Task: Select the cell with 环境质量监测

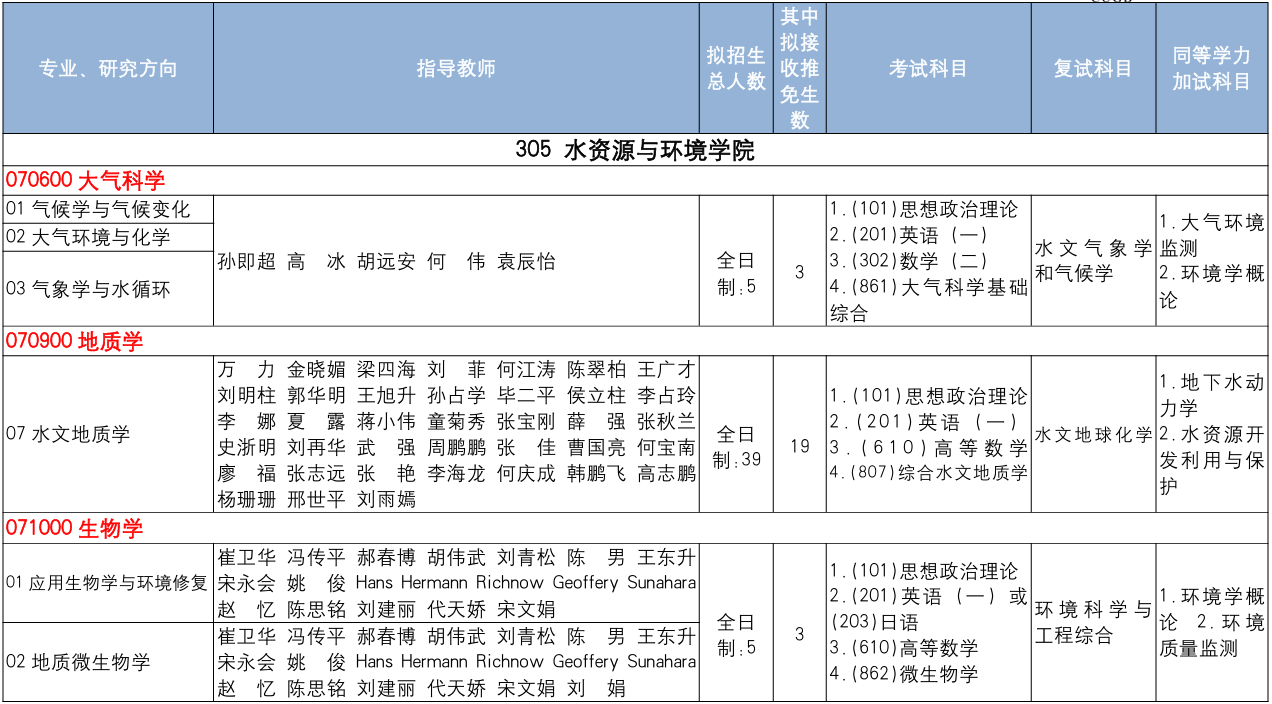Action: point(1212,622)
